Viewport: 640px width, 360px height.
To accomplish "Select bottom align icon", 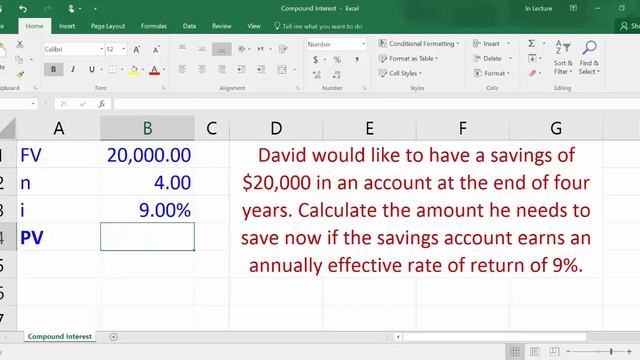I will (x=222, y=49).
